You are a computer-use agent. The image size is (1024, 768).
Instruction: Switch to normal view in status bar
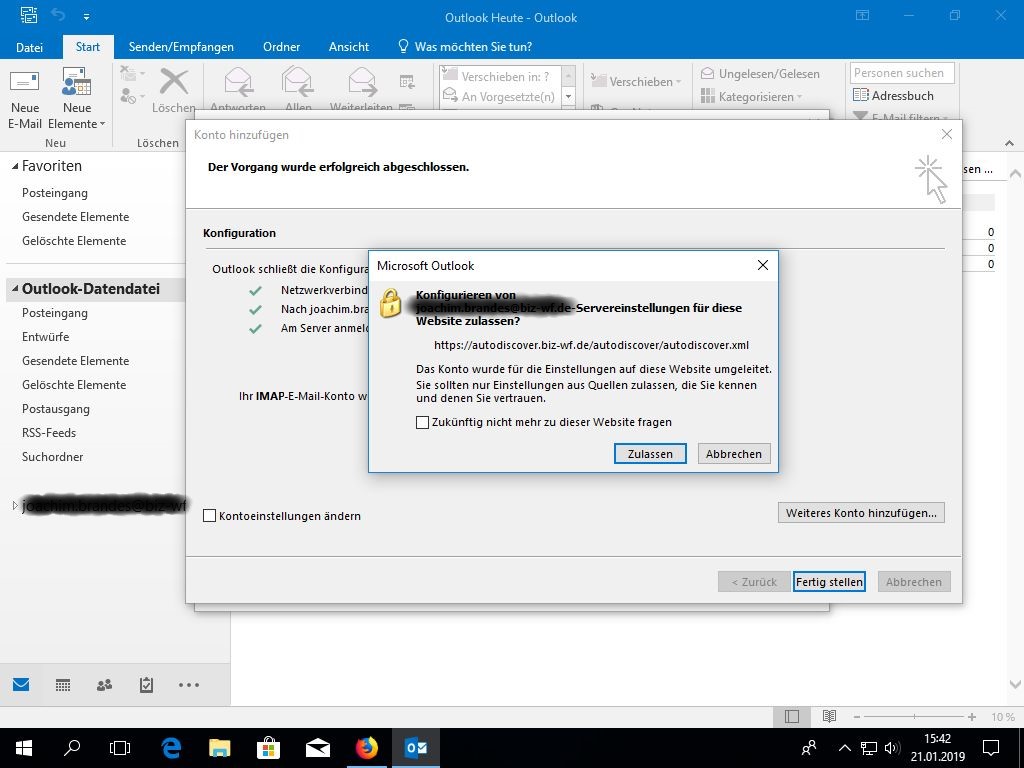(792, 716)
